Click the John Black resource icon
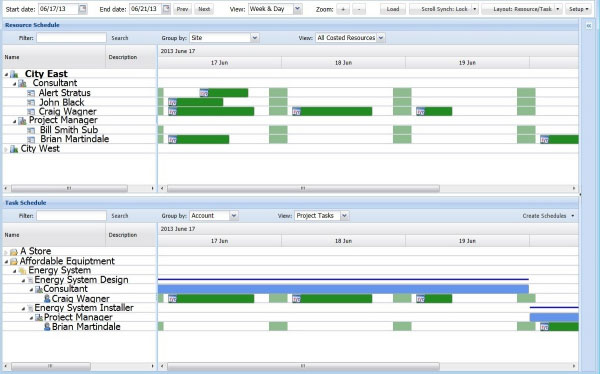This screenshot has height=374, width=600. [x=31, y=102]
